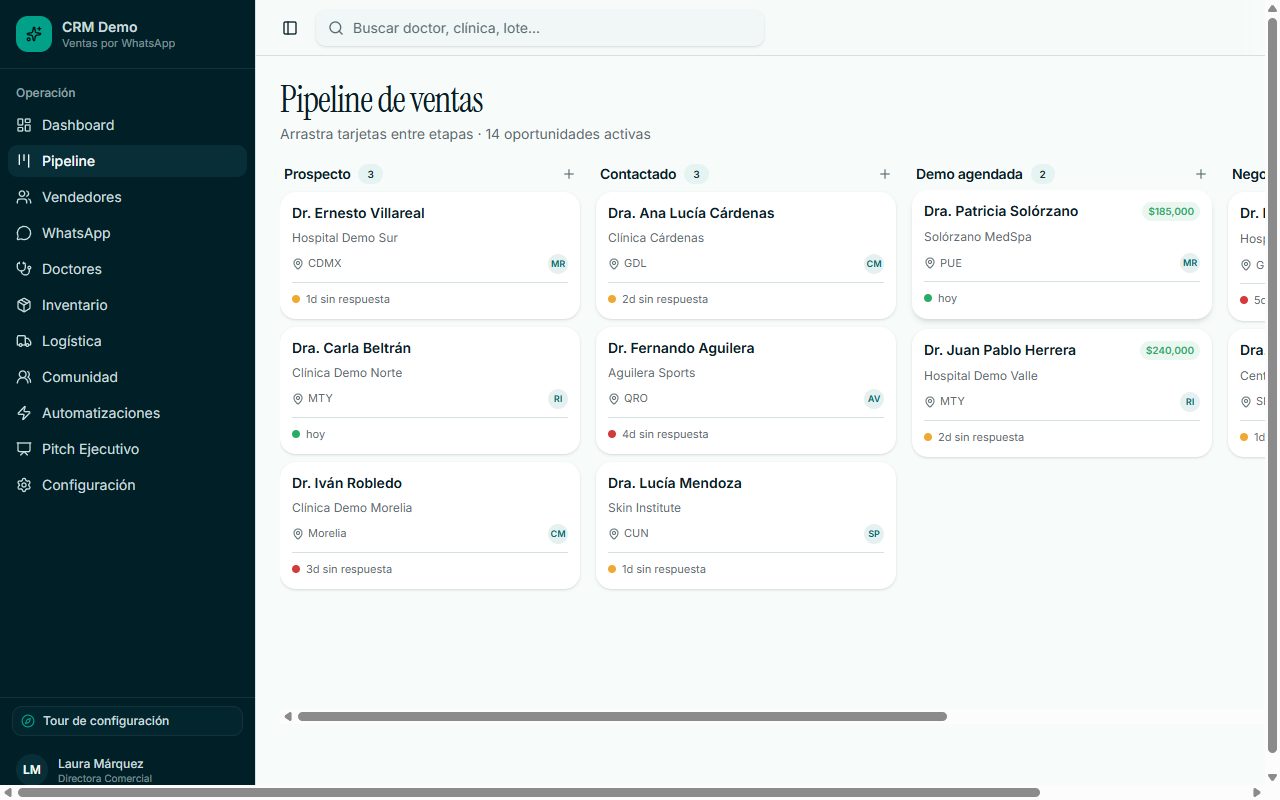Click the CUN location pin icon
This screenshot has width=1280, height=800.
coord(614,534)
